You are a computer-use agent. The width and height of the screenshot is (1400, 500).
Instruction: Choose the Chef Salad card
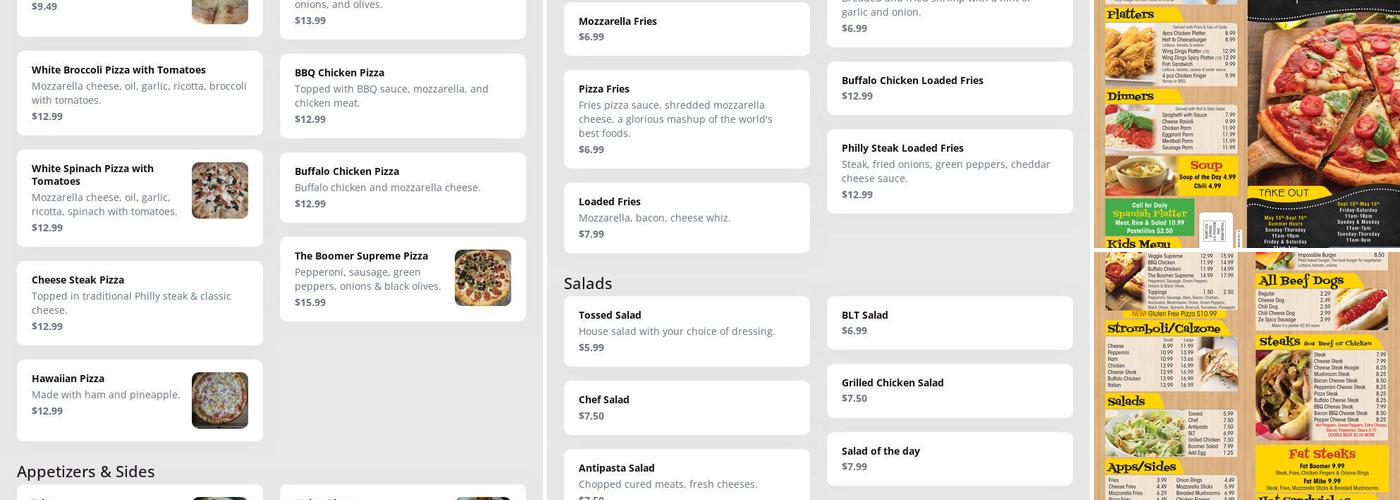pos(686,407)
